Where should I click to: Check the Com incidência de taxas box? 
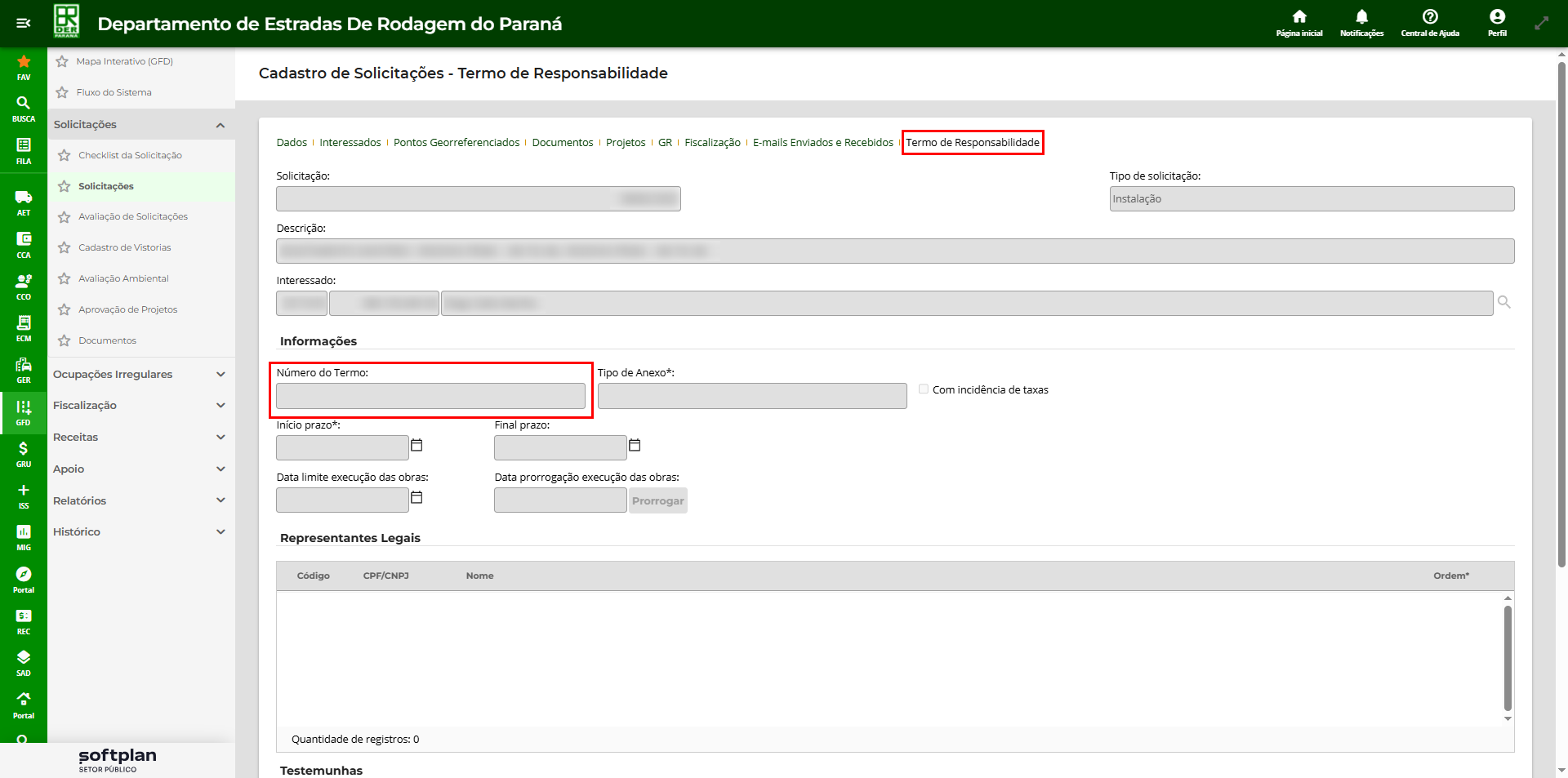tap(924, 389)
